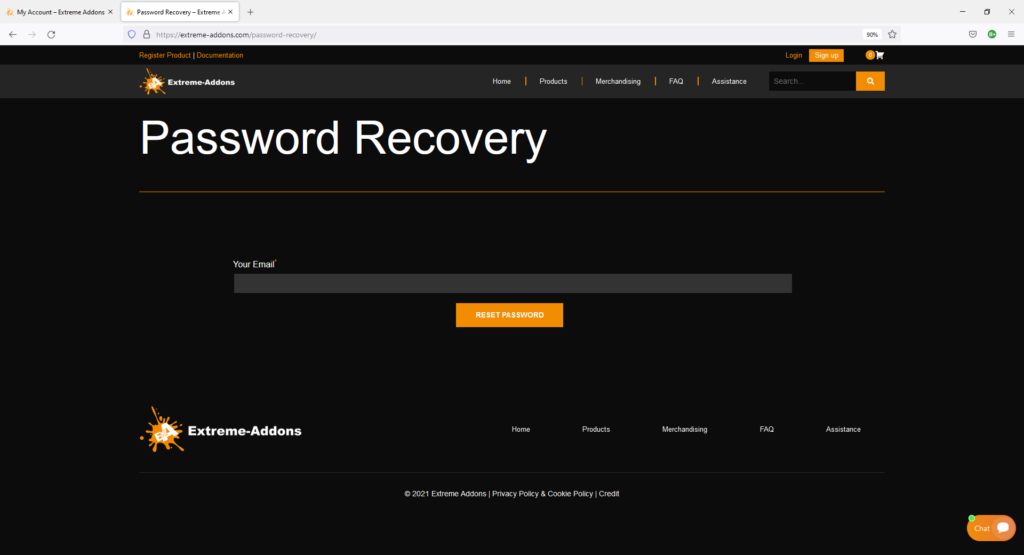
Task: Click the Credit link in the footer
Action: [609, 494]
